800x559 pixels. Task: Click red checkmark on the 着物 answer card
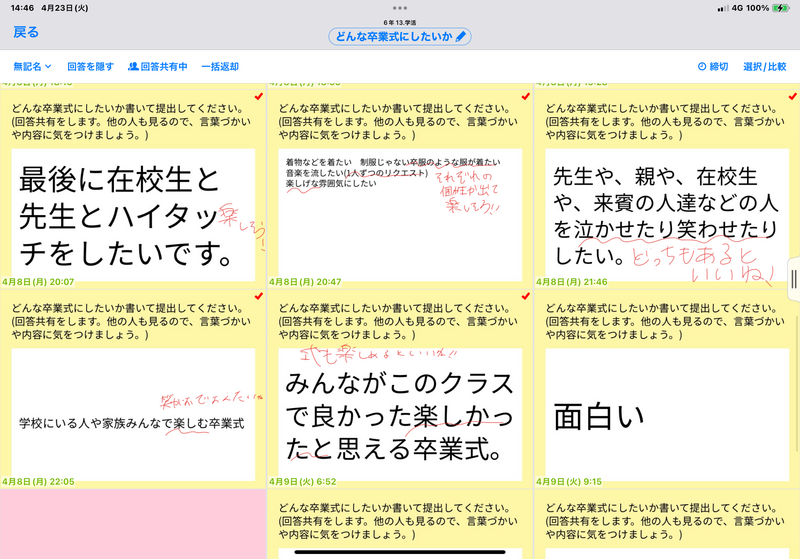[526, 96]
